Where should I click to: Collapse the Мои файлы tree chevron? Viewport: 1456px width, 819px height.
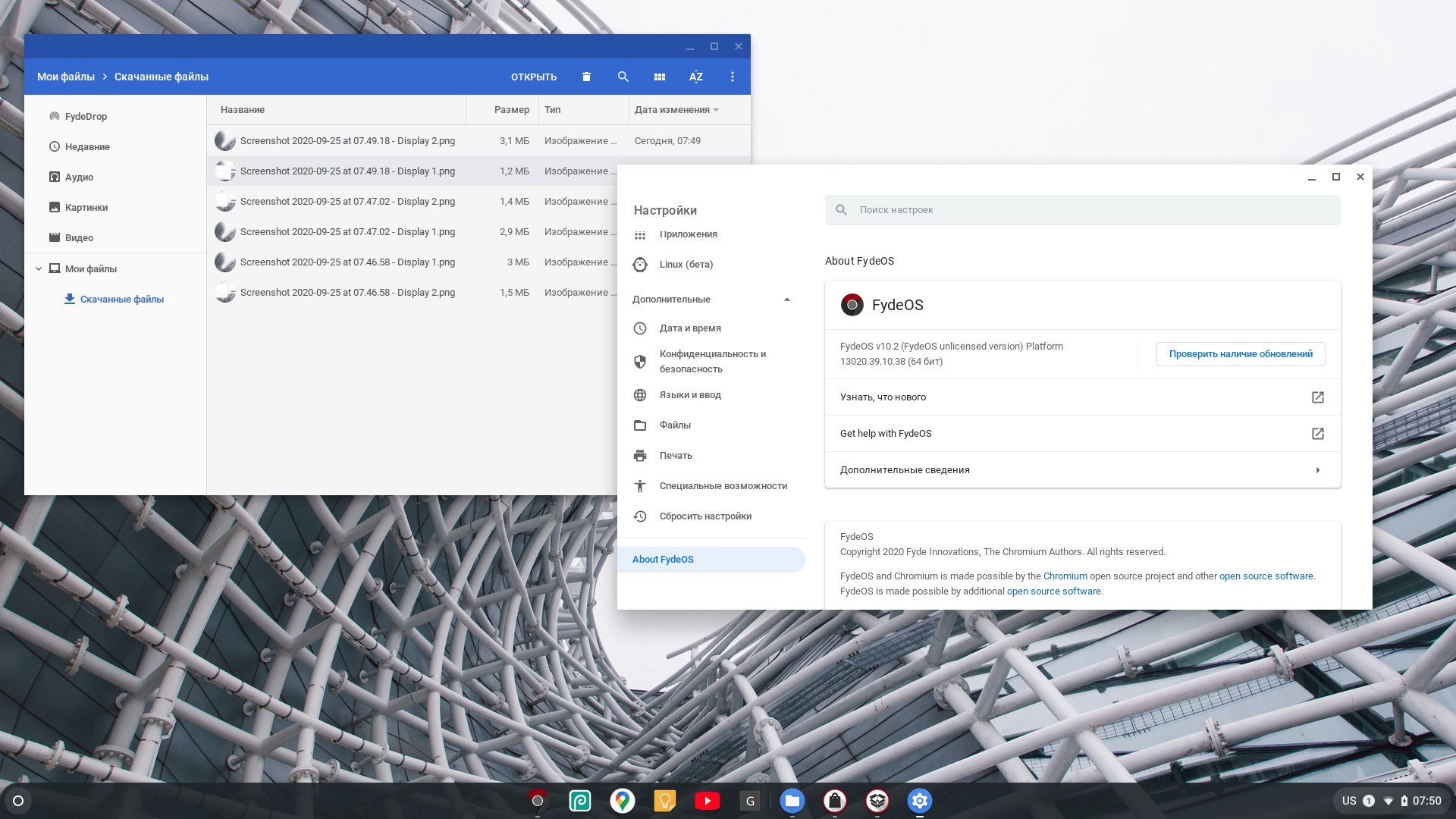(x=39, y=268)
